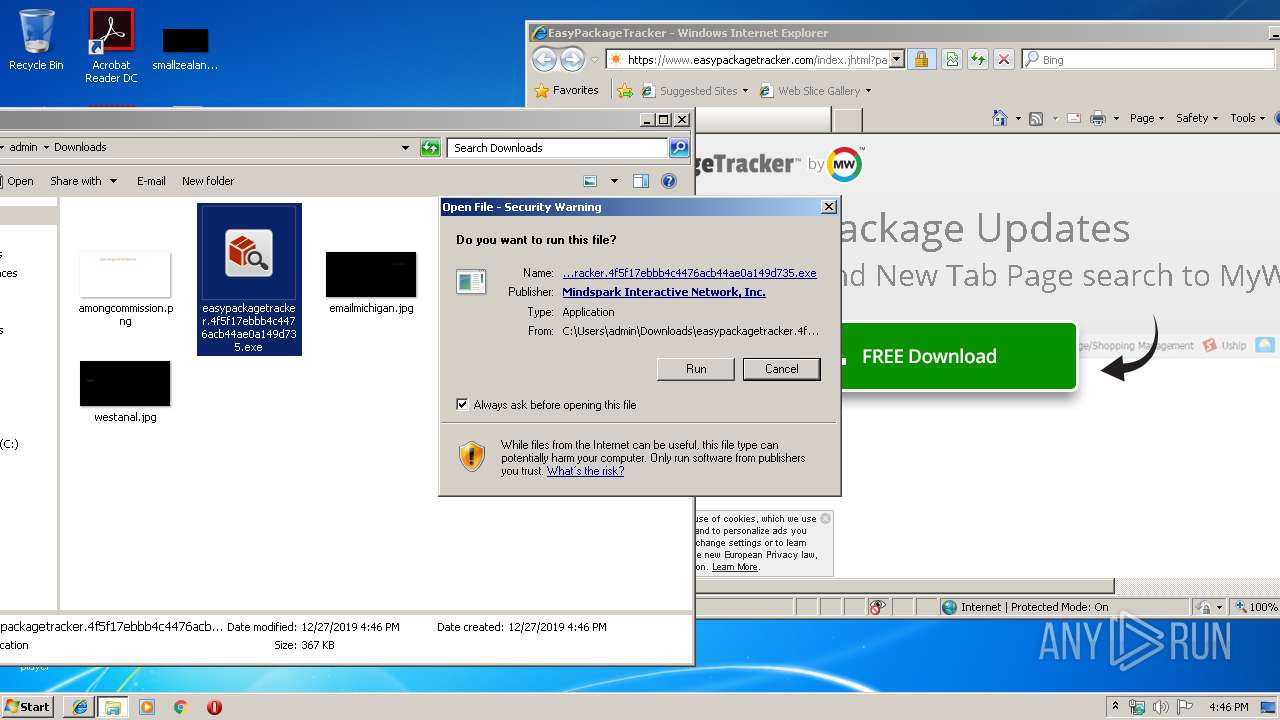Add to Favorites bar star-arrow icon
Screen dimensions: 1280x720
(625, 91)
